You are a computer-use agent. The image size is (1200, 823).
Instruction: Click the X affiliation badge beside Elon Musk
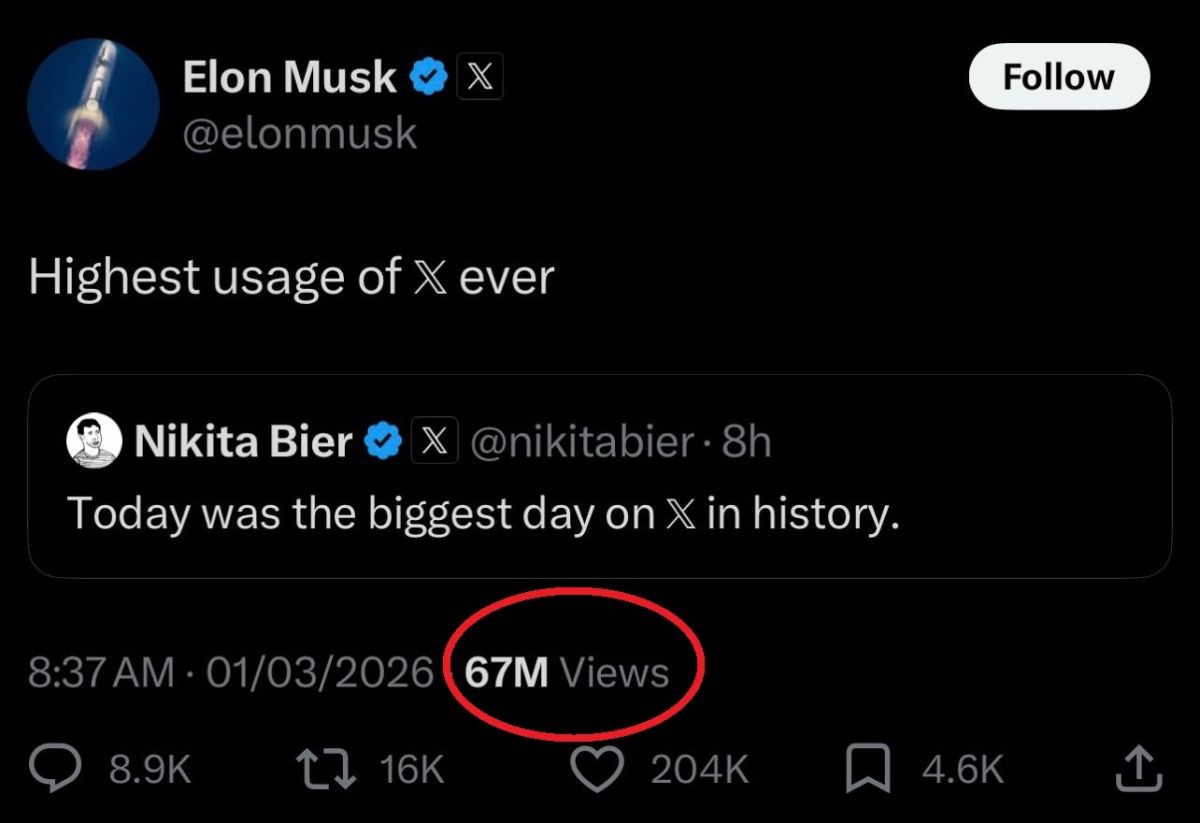coord(480,78)
